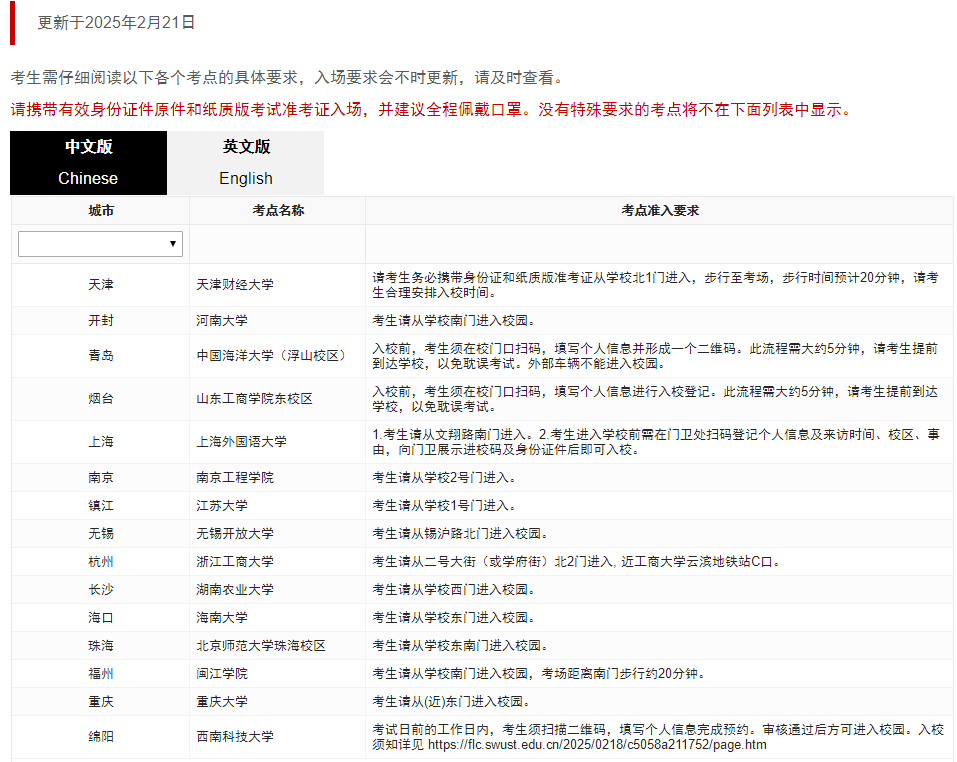The height and width of the screenshot is (762, 957).
Task: Switch to the English version tab
Action: tap(246, 163)
